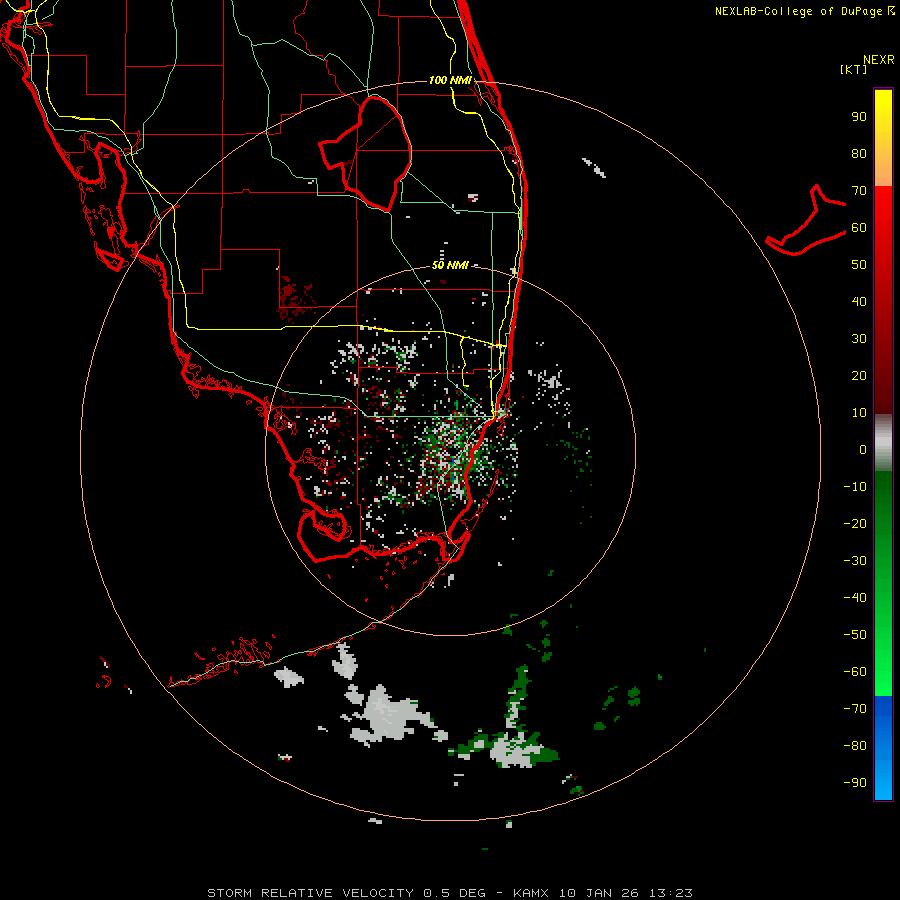Click the -20 scale value
This screenshot has height=900, width=900.
855,523
